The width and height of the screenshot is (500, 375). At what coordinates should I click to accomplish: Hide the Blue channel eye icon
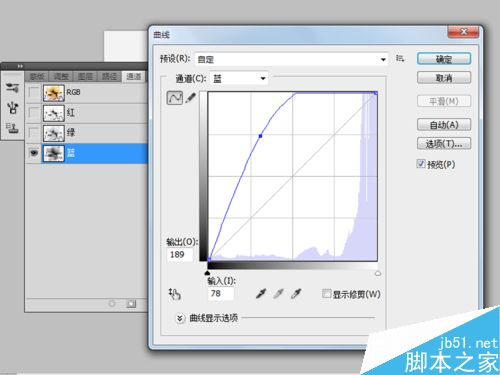pyautogui.click(x=34, y=153)
